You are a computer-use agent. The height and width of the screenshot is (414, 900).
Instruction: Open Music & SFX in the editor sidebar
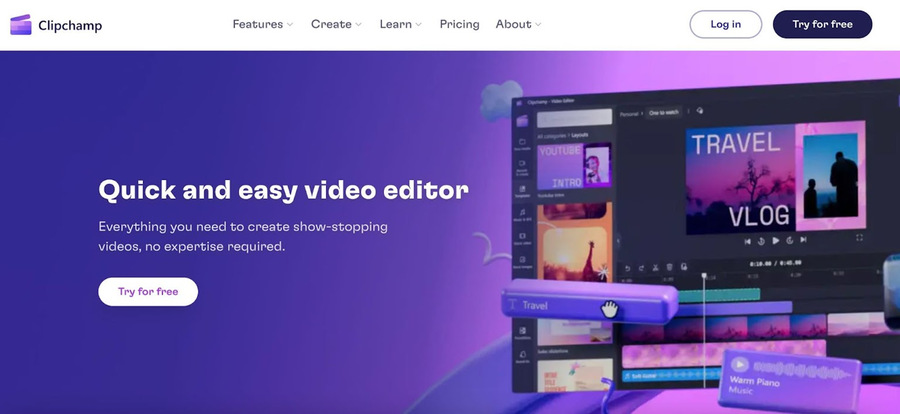tap(522, 215)
